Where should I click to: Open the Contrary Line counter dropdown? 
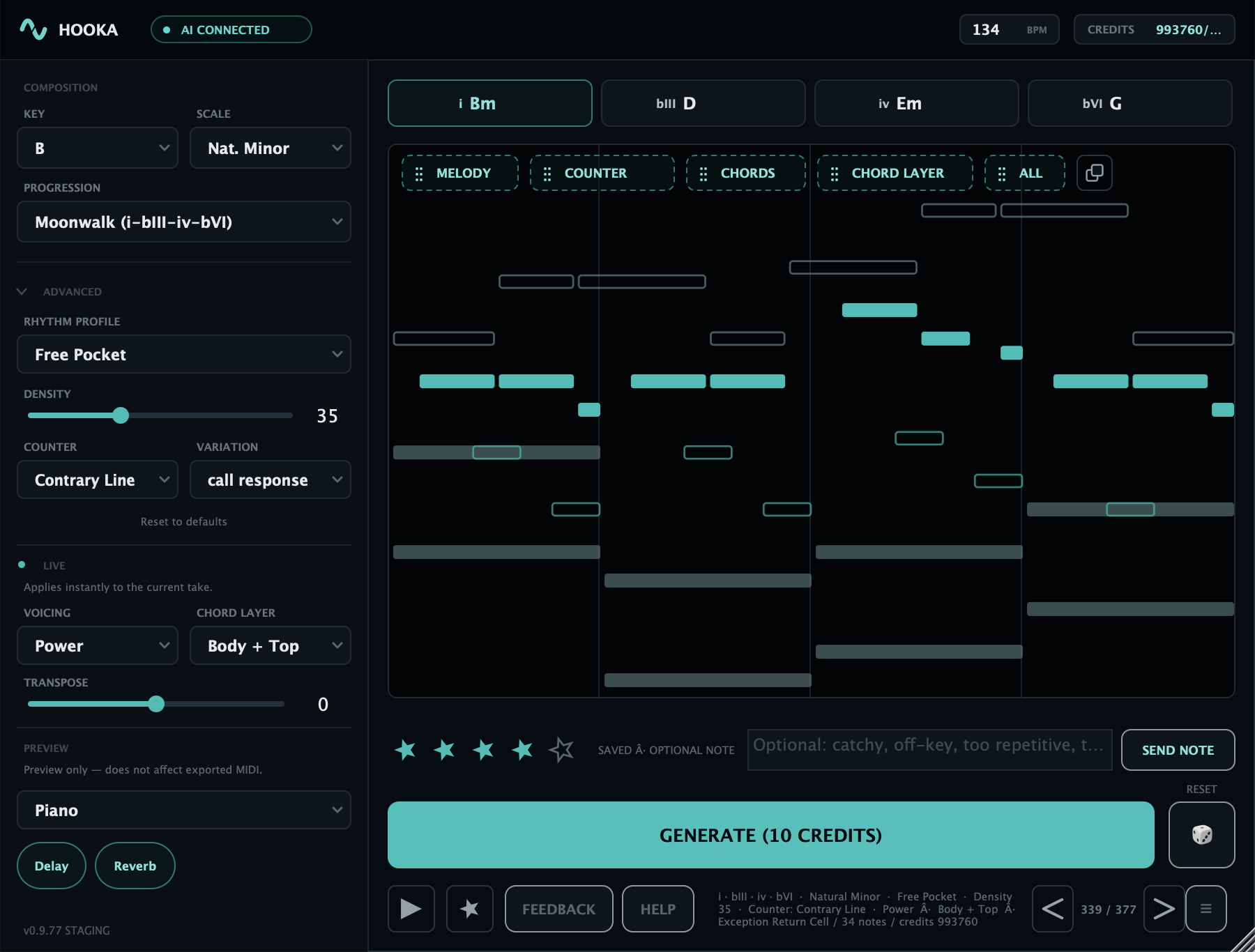(98, 479)
